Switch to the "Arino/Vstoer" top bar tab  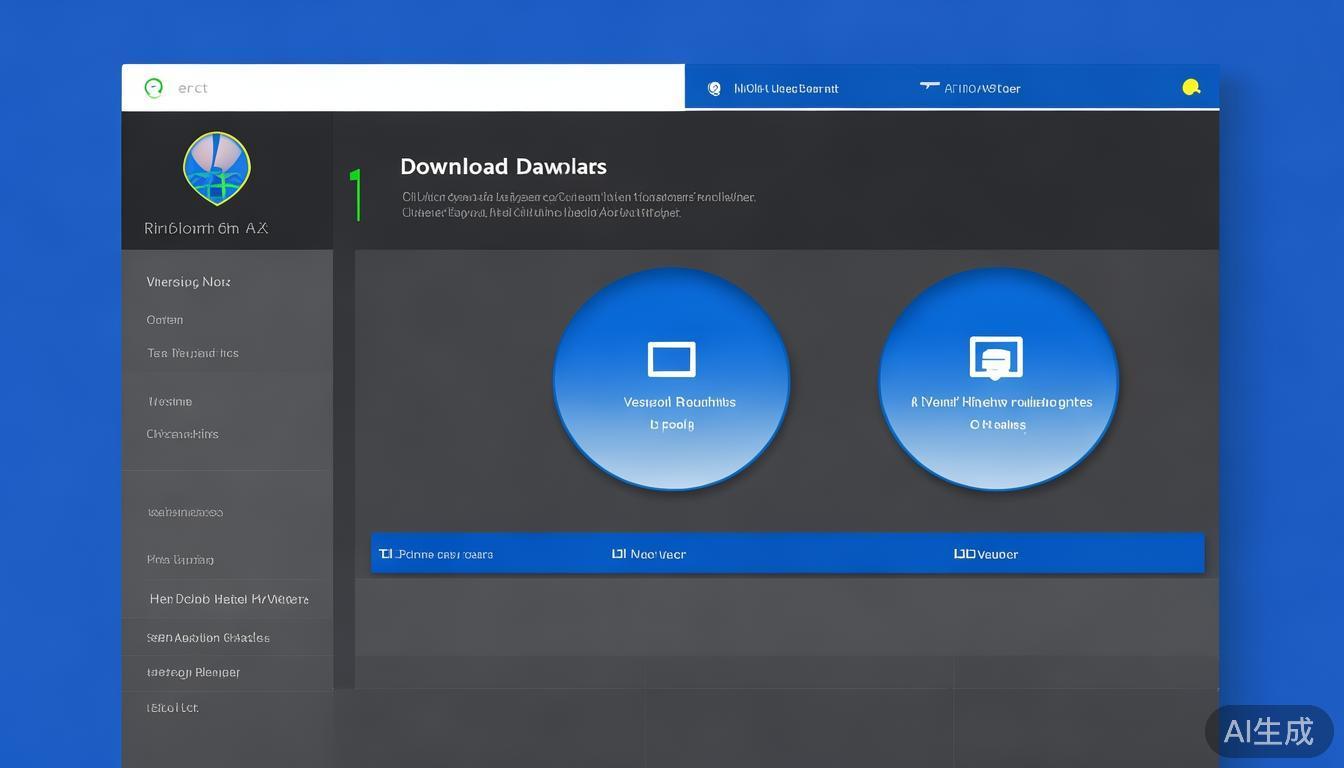(x=981, y=88)
